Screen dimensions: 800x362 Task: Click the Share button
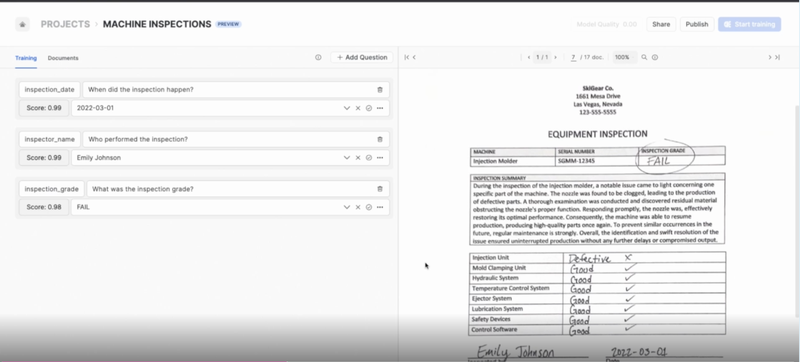click(x=661, y=24)
